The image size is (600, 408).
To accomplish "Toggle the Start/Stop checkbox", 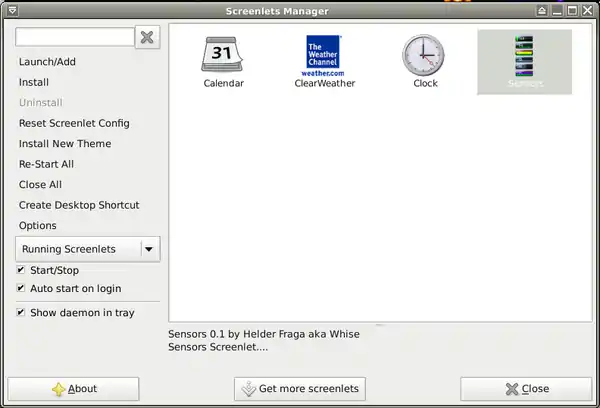I will 22,271.
